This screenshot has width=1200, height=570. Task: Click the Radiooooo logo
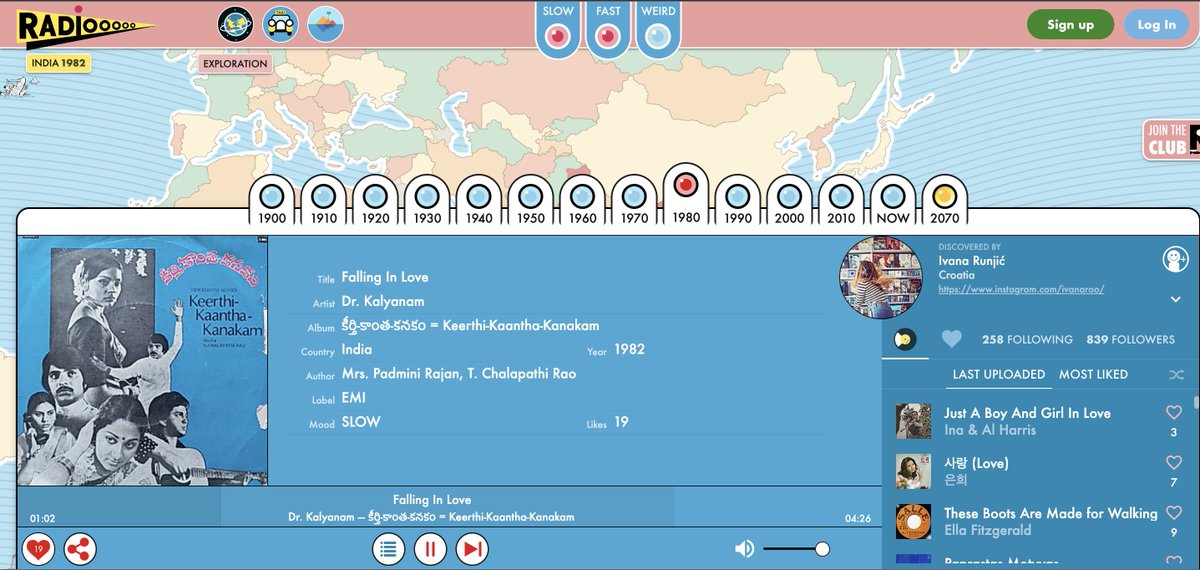[85, 25]
